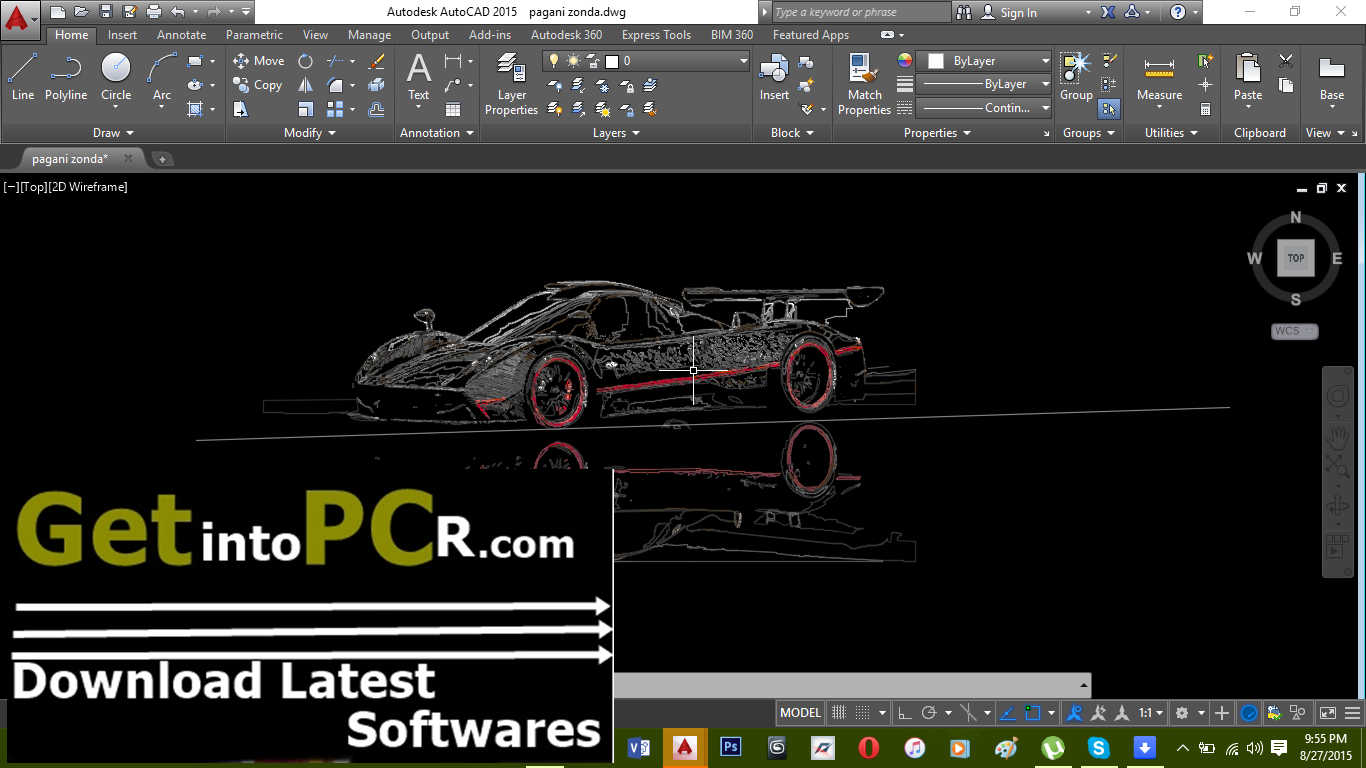Expand the Draw panel
The width and height of the screenshot is (1366, 768).
[x=113, y=133]
